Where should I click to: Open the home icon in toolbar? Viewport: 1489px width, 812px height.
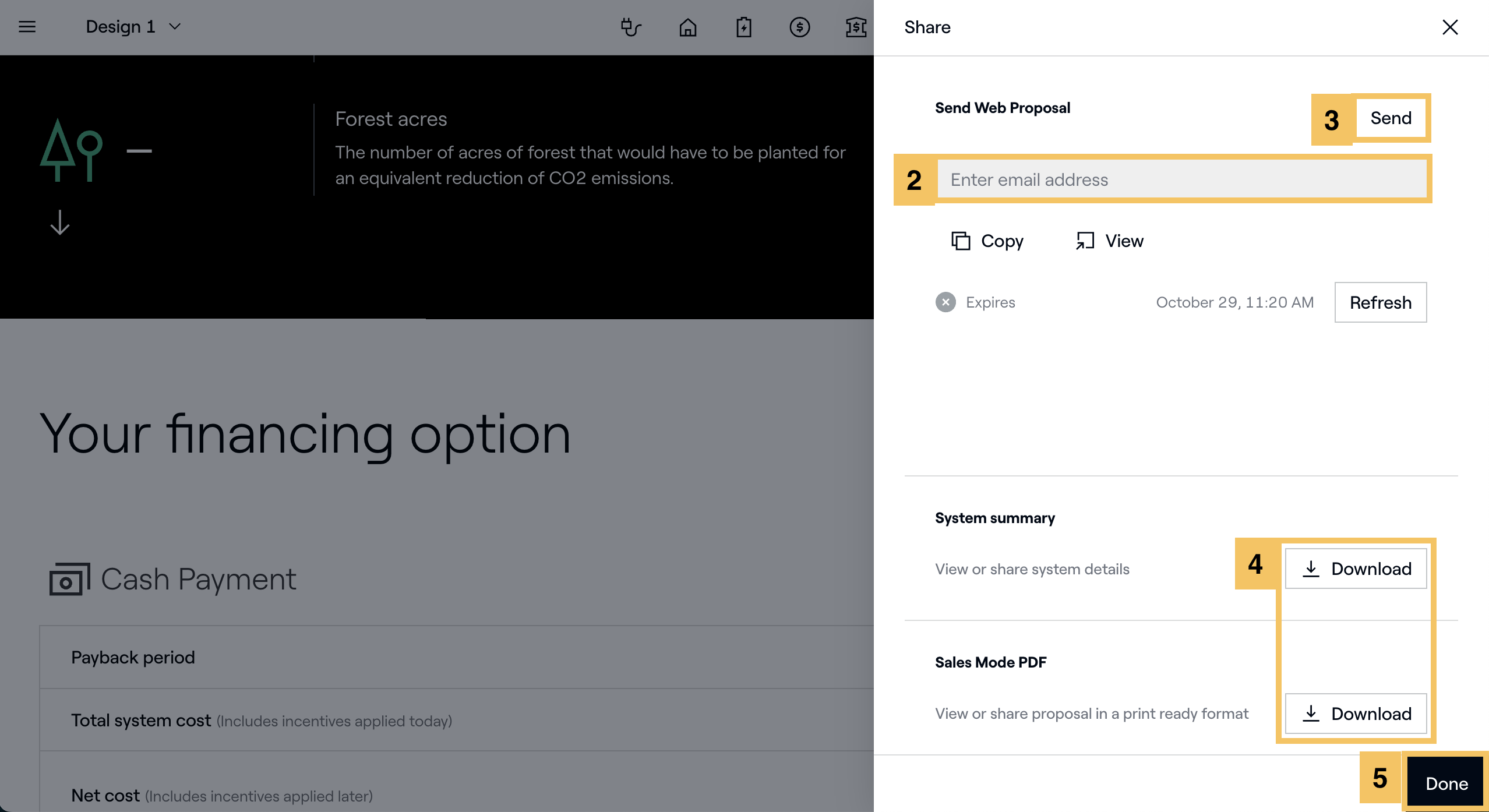click(x=687, y=27)
